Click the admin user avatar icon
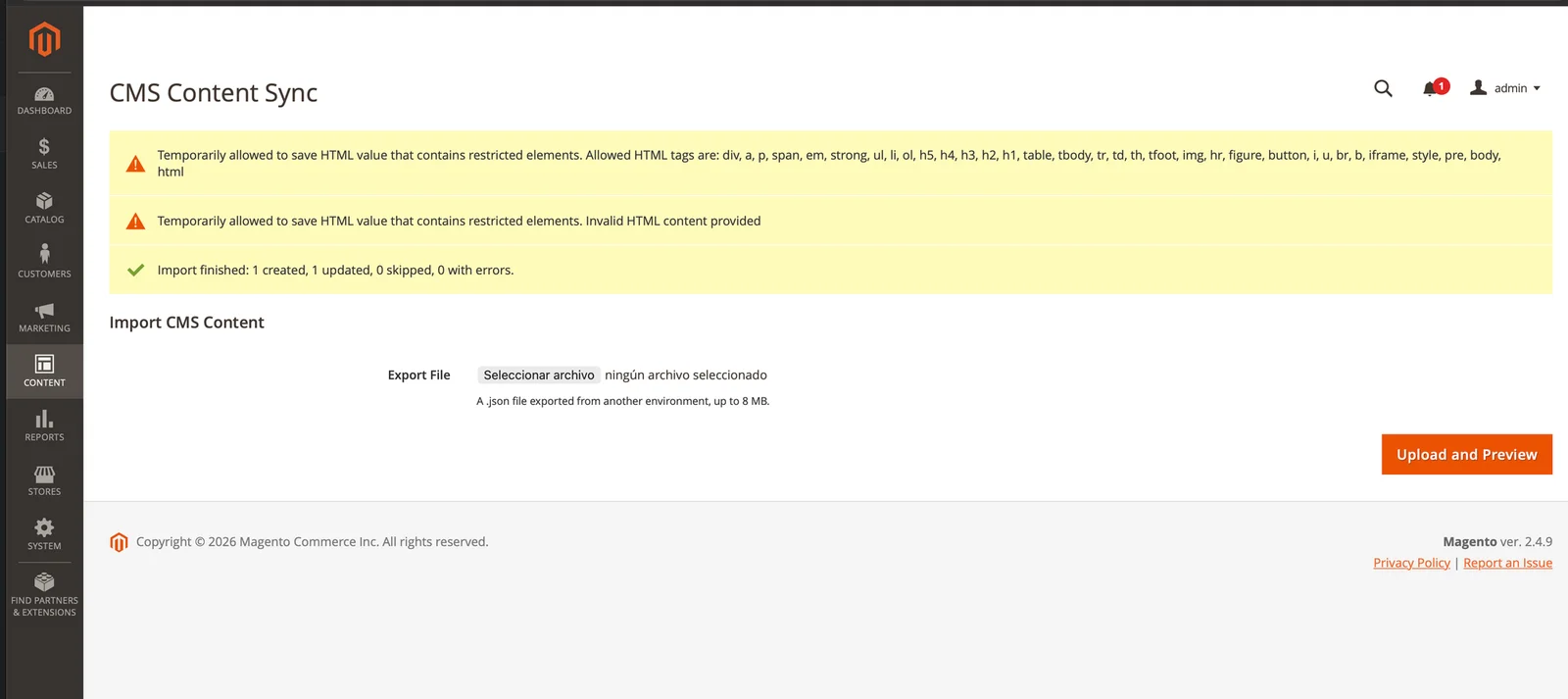 1479,87
